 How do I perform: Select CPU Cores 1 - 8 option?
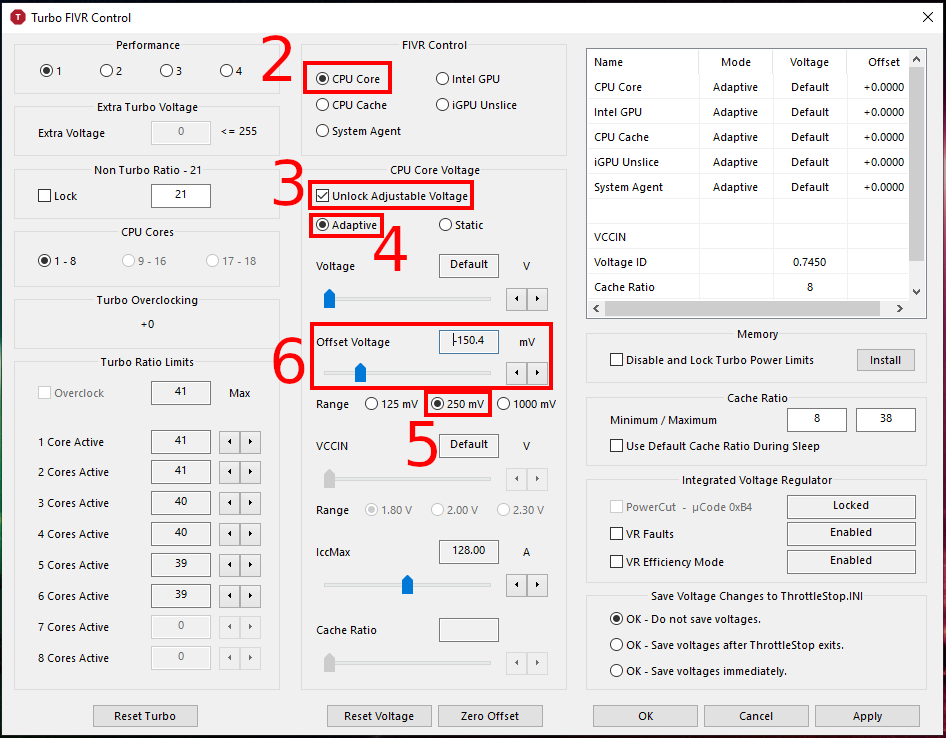coord(57,261)
